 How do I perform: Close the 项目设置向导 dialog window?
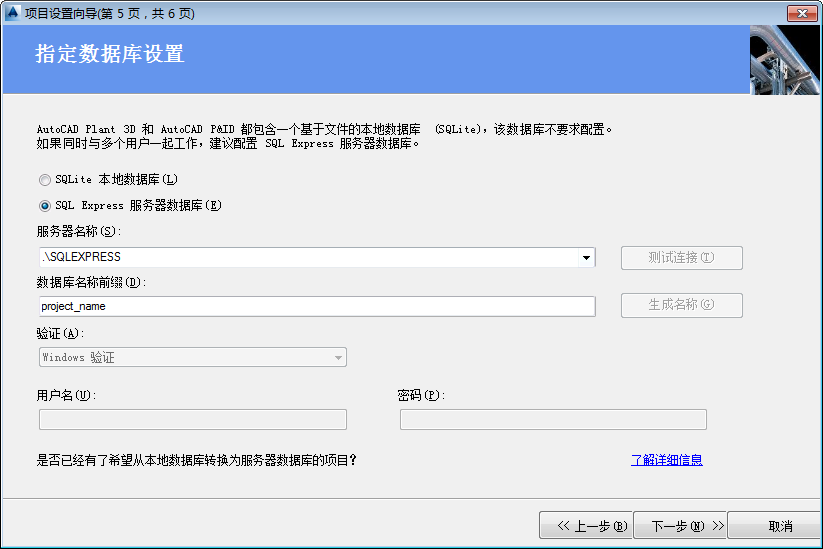(x=802, y=13)
